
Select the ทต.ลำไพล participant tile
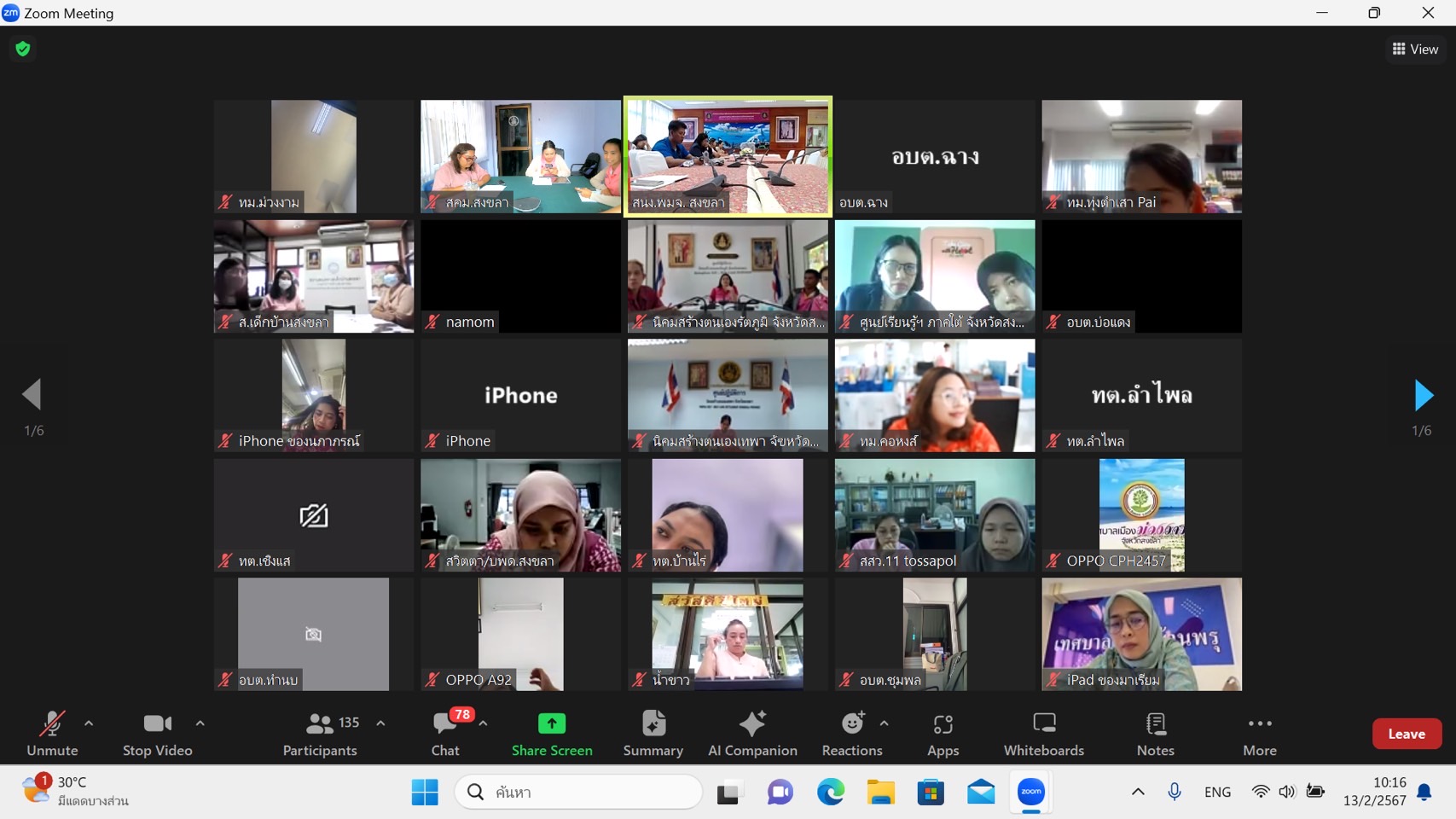(1141, 395)
